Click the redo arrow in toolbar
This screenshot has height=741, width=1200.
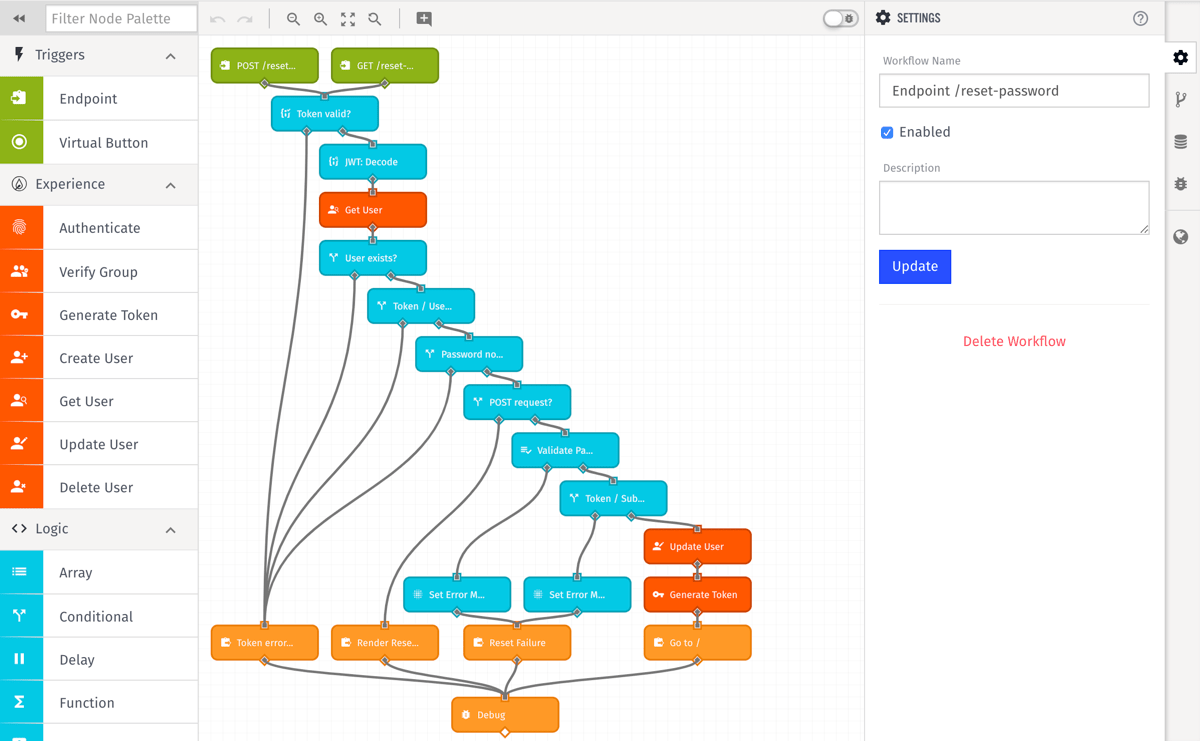tap(245, 19)
